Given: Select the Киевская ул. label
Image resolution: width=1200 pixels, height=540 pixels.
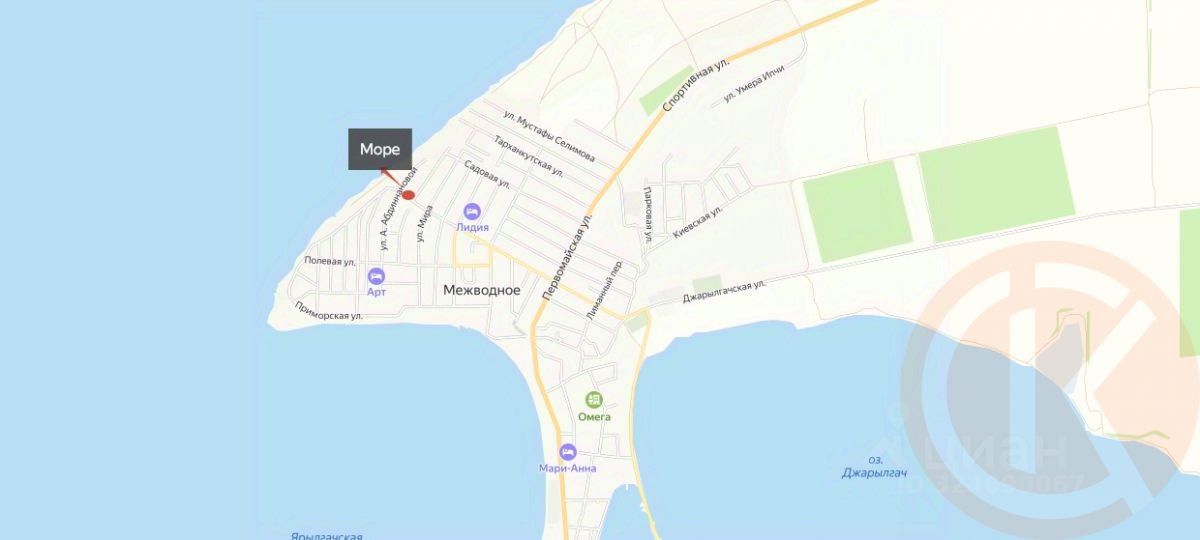Looking at the screenshot, I should coord(699,221).
